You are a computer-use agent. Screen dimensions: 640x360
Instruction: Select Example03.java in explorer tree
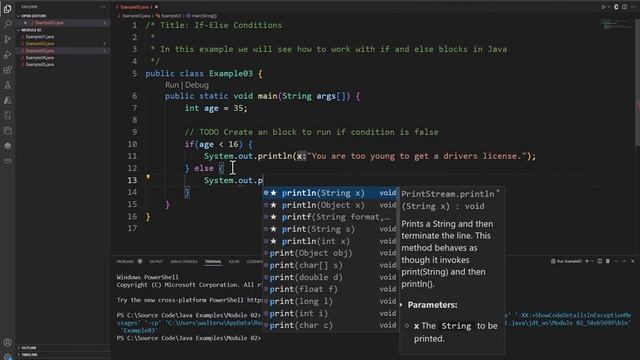pos(40,51)
